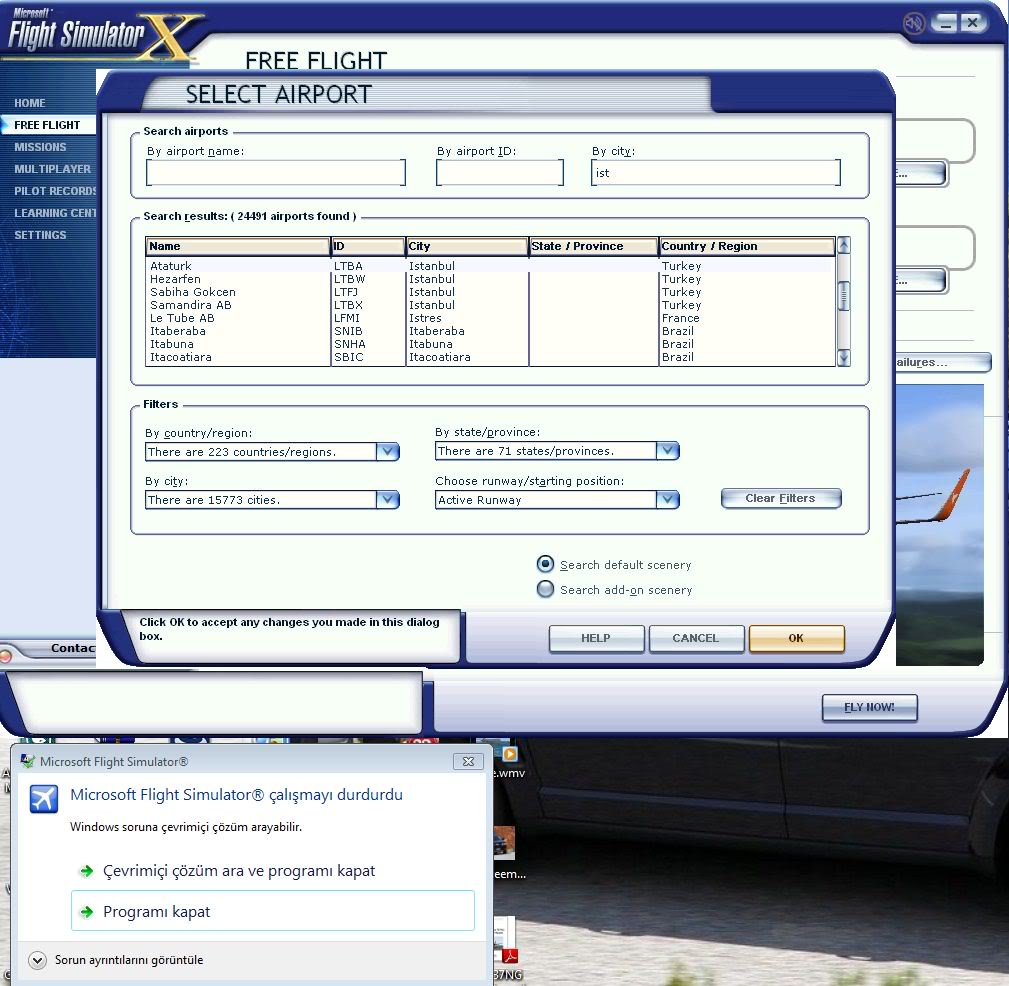Screen dimensions: 1009x986
Task: Open PILOT RECORDS in the sidebar
Action: click(x=55, y=191)
